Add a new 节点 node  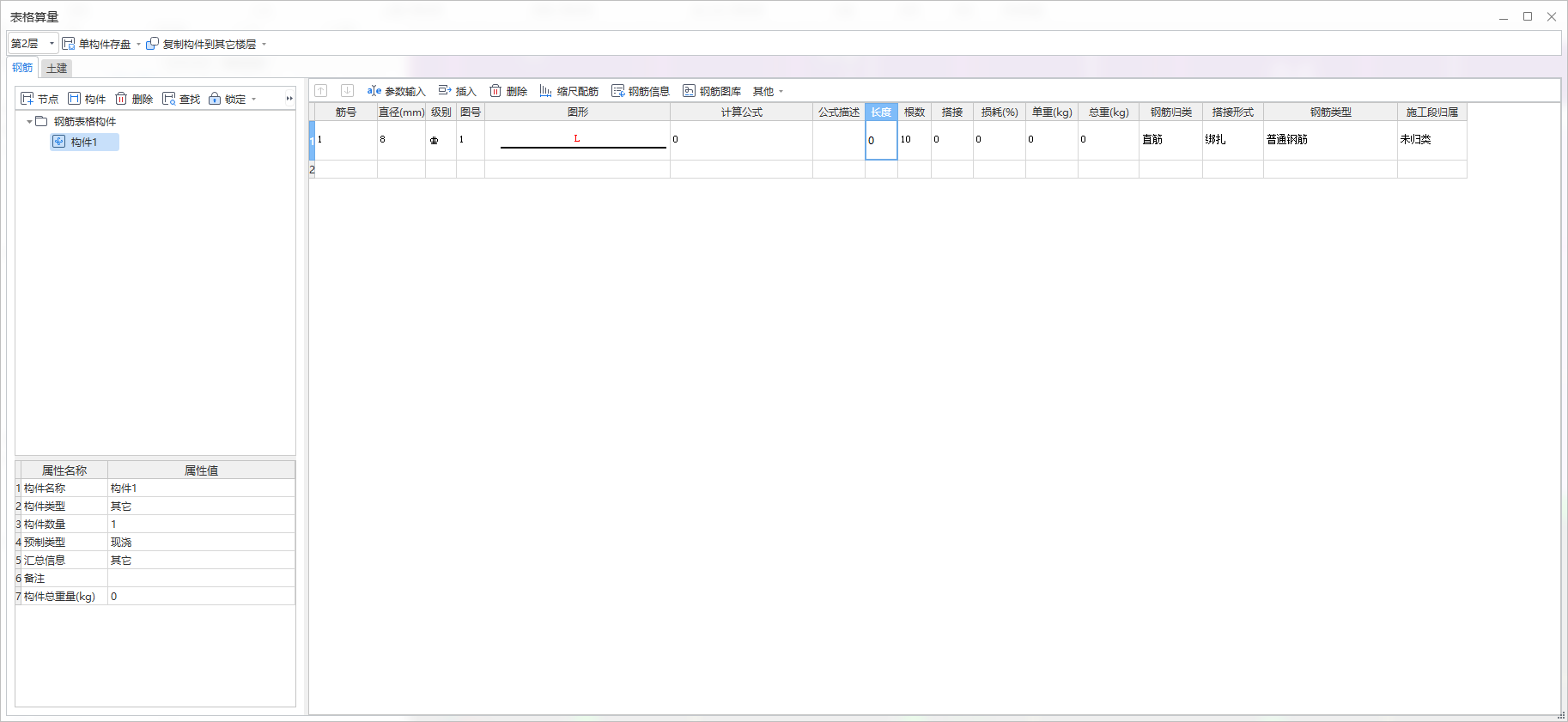click(40, 99)
